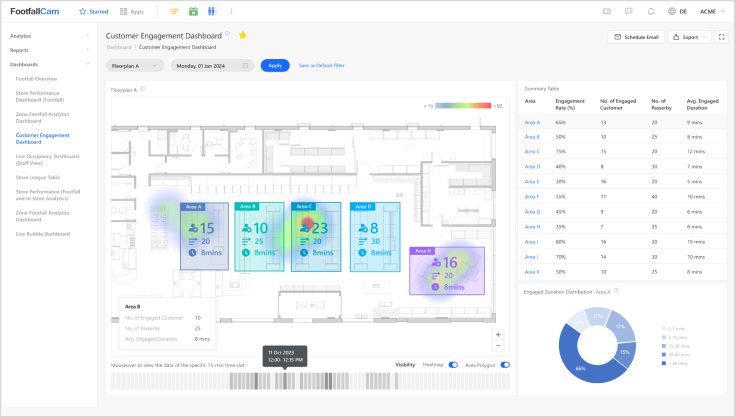Click the fullscreen expand icon
This screenshot has width=735, height=417.
click(x=721, y=37)
